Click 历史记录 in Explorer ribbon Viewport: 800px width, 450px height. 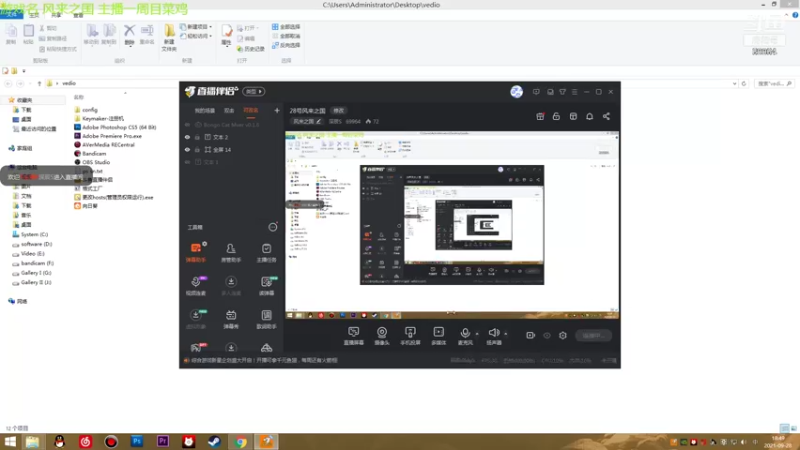(251, 49)
